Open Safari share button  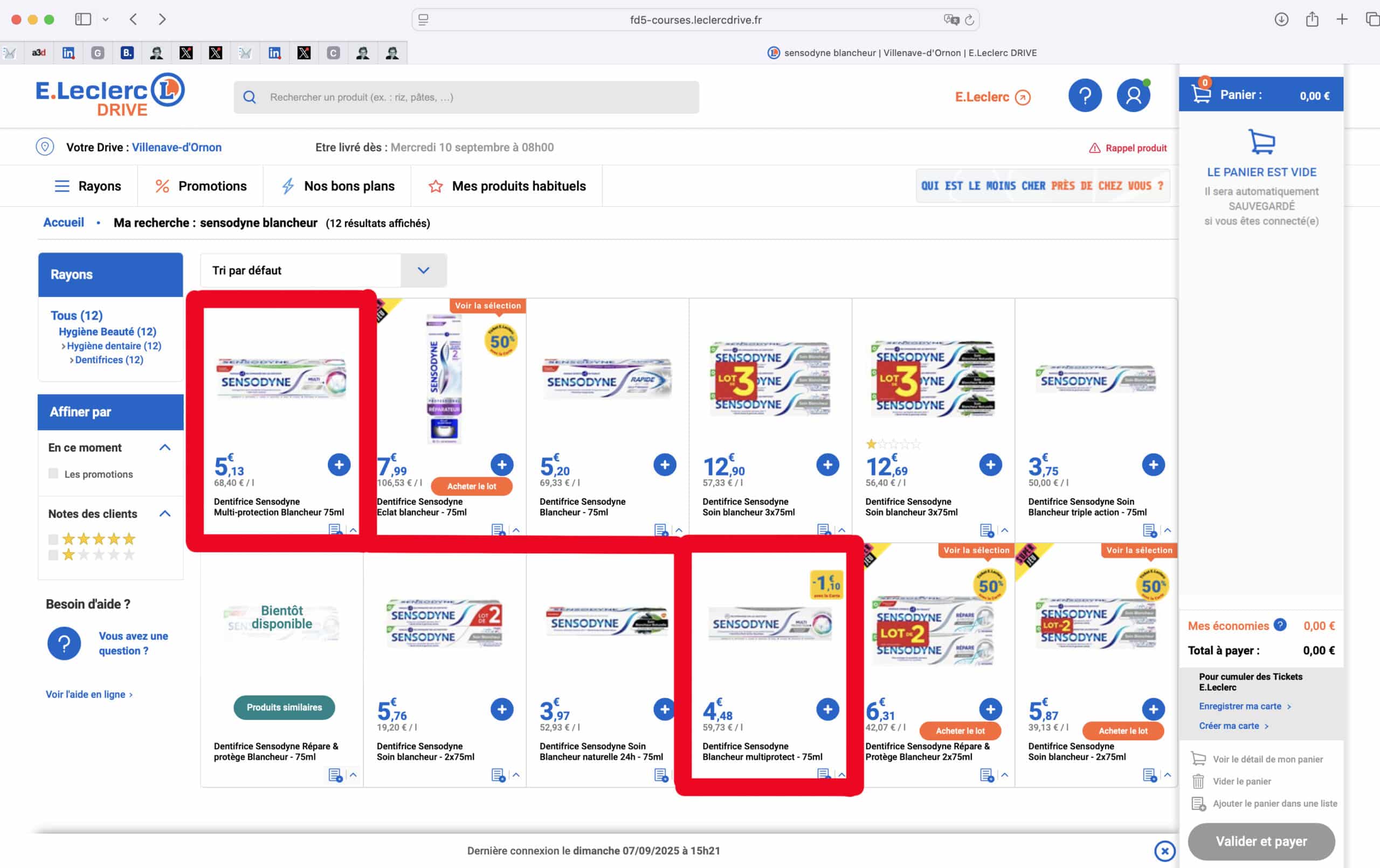coord(1312,19)
